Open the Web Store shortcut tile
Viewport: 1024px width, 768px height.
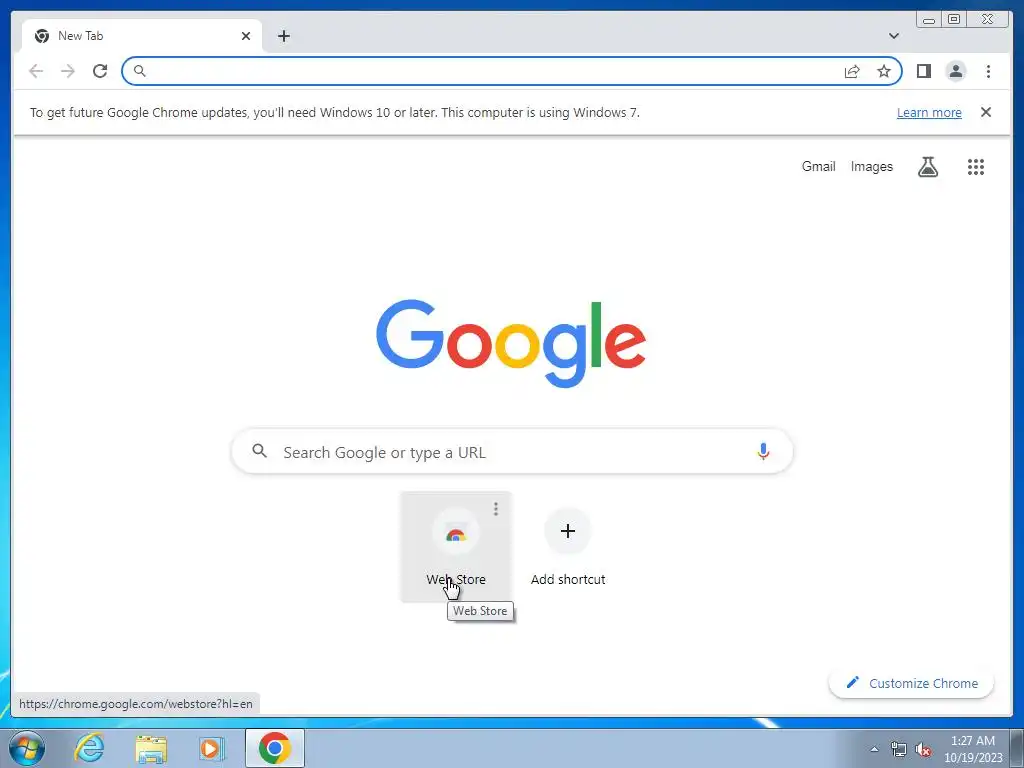[x=456, y=547]
